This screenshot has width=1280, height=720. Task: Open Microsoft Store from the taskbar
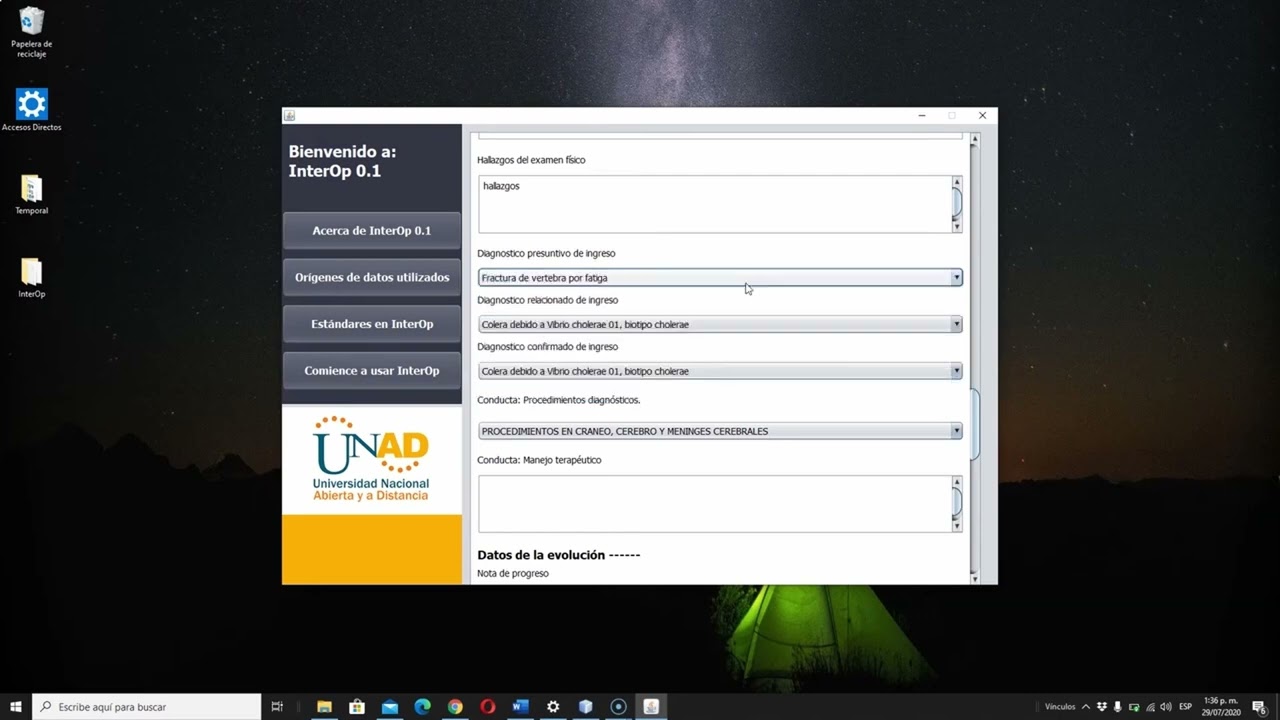(x=357, y=706)
